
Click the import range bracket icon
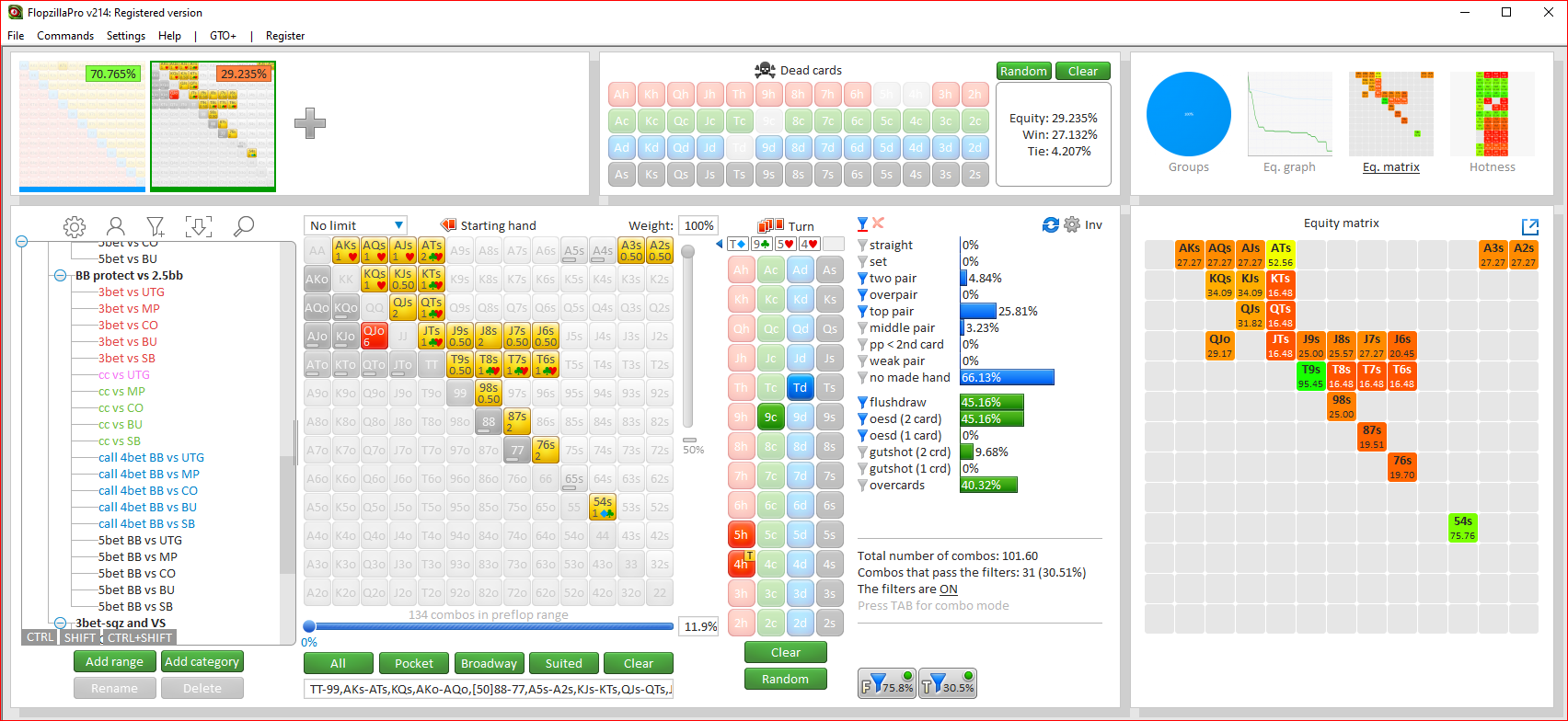click(x=198, y=226)
